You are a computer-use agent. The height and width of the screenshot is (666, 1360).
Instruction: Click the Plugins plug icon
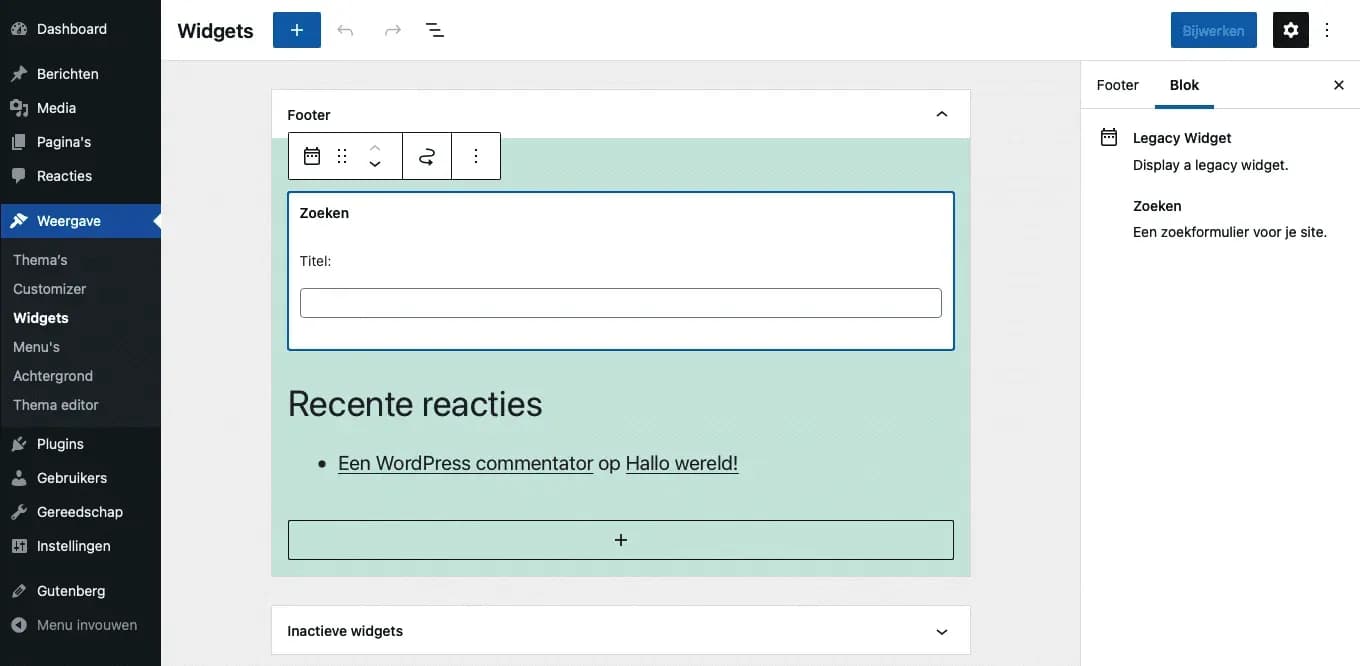[19, 444]
